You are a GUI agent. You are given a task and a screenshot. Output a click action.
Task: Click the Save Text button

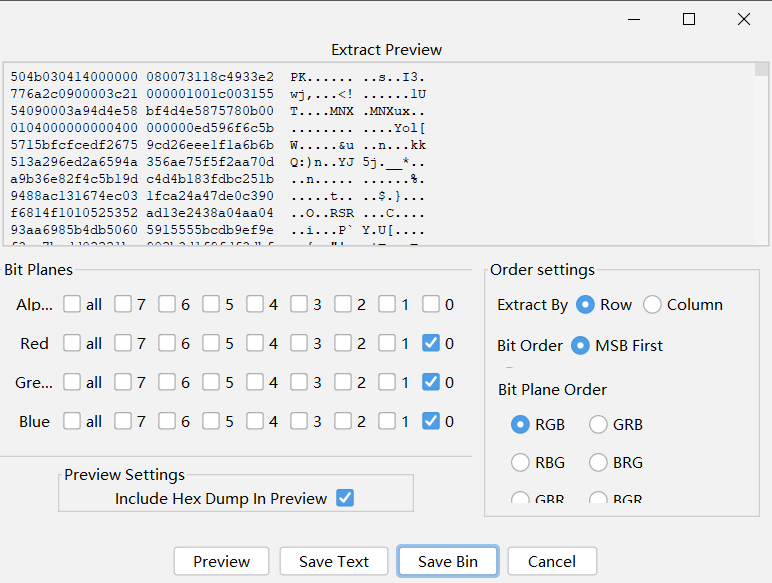(333, 561)
